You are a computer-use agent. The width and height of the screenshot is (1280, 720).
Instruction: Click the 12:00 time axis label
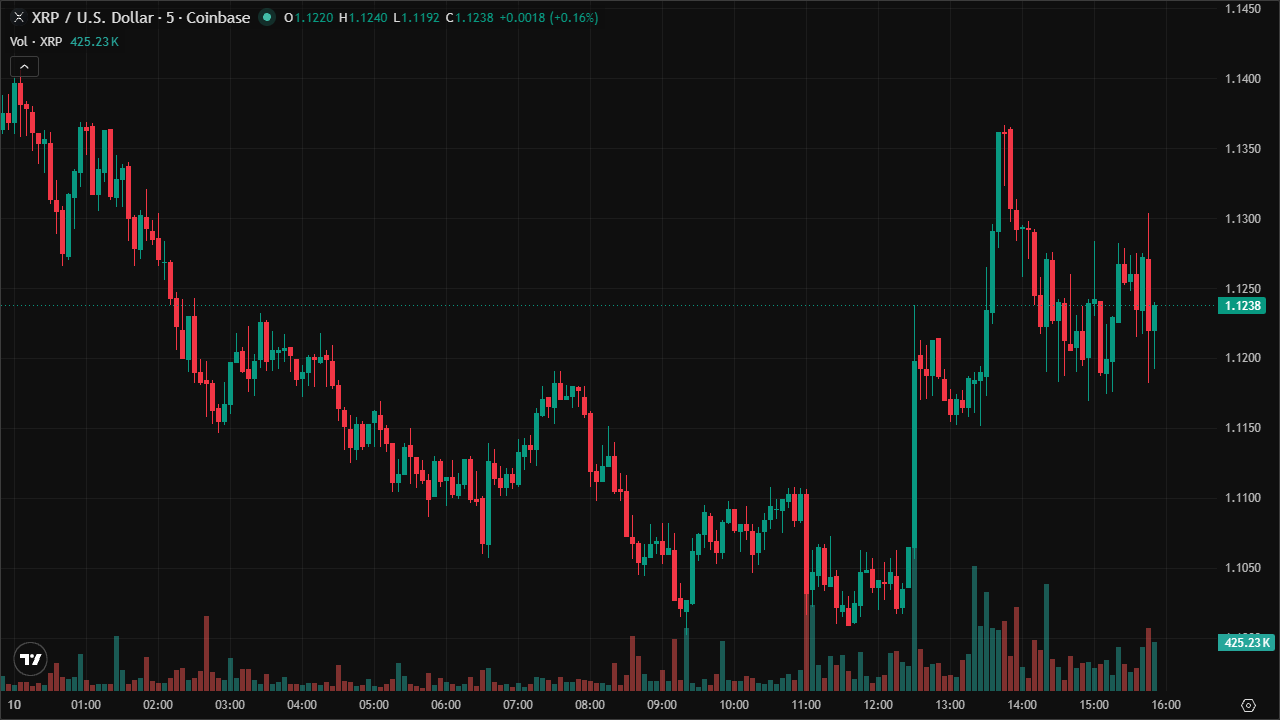pyautogui.click(x=878, y=705)
